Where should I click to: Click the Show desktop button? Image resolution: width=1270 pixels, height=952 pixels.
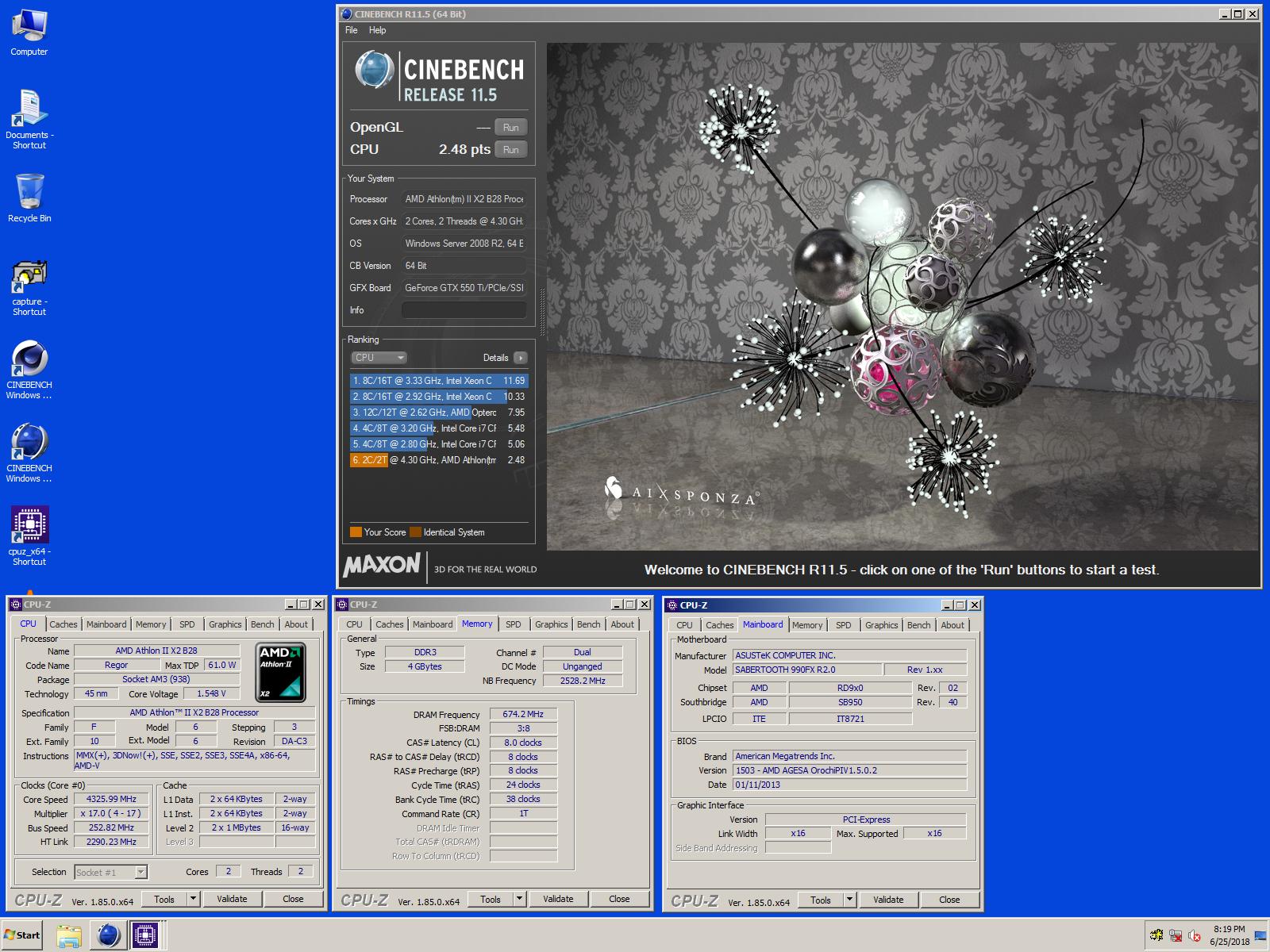(x=1261, y=935)
